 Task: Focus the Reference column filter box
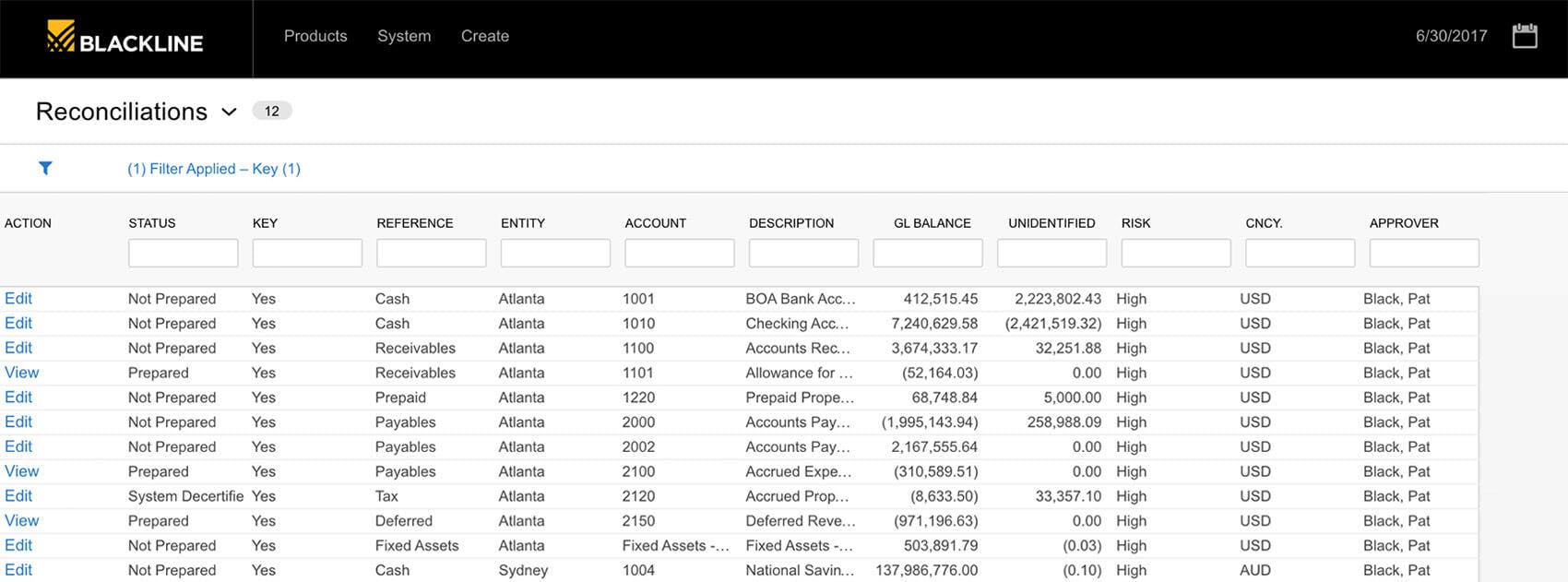[x=431, y=253]
